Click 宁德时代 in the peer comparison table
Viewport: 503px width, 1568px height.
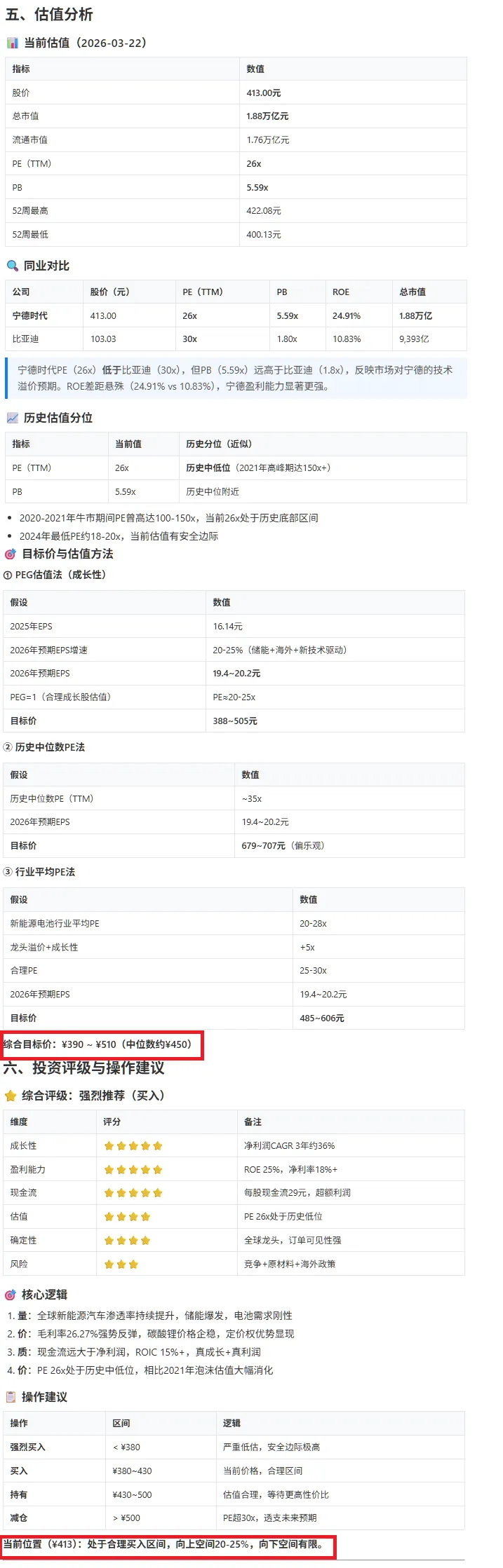pos(30,316)
